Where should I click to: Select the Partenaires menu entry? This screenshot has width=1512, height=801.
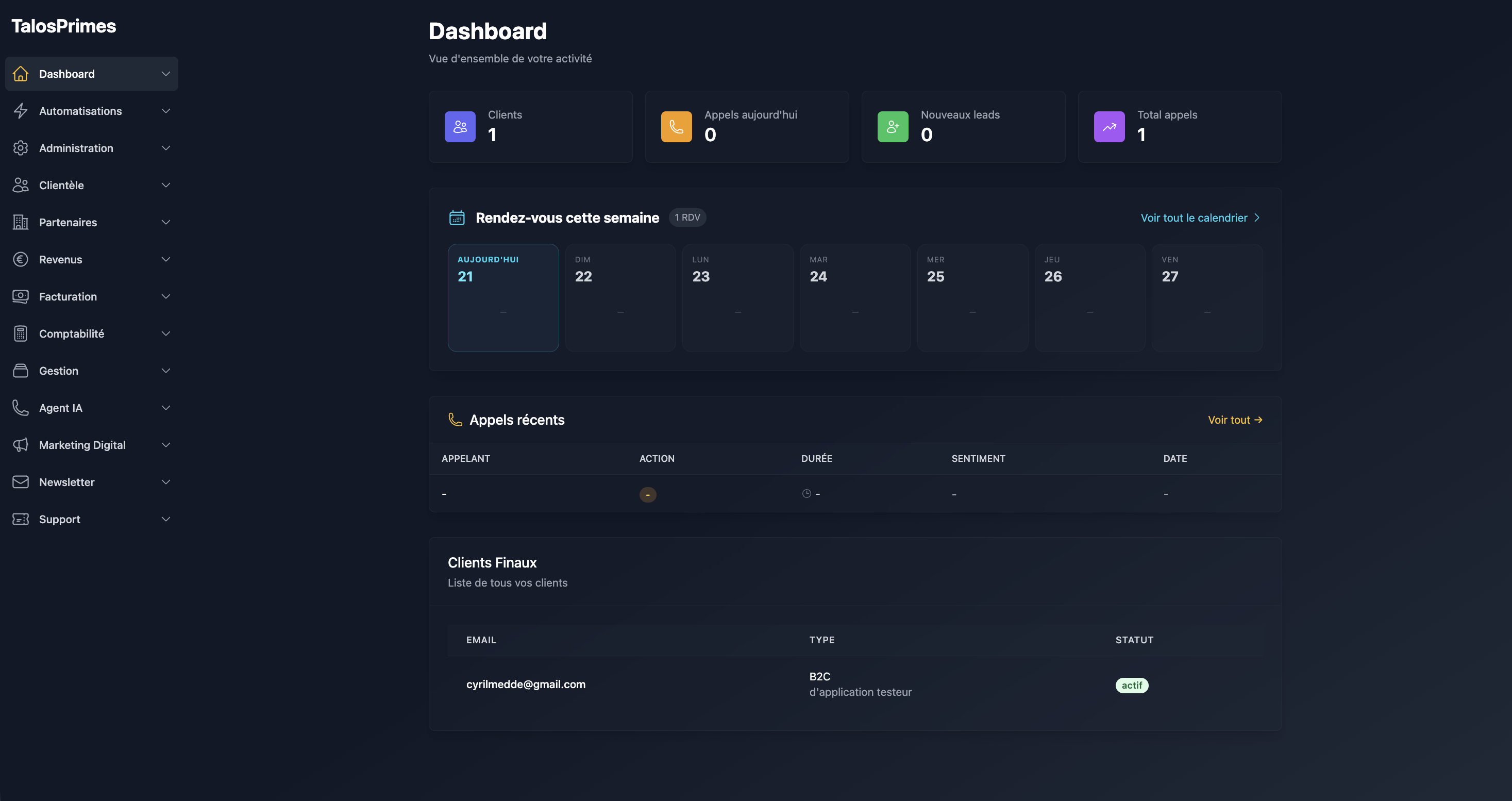point(68,222)
